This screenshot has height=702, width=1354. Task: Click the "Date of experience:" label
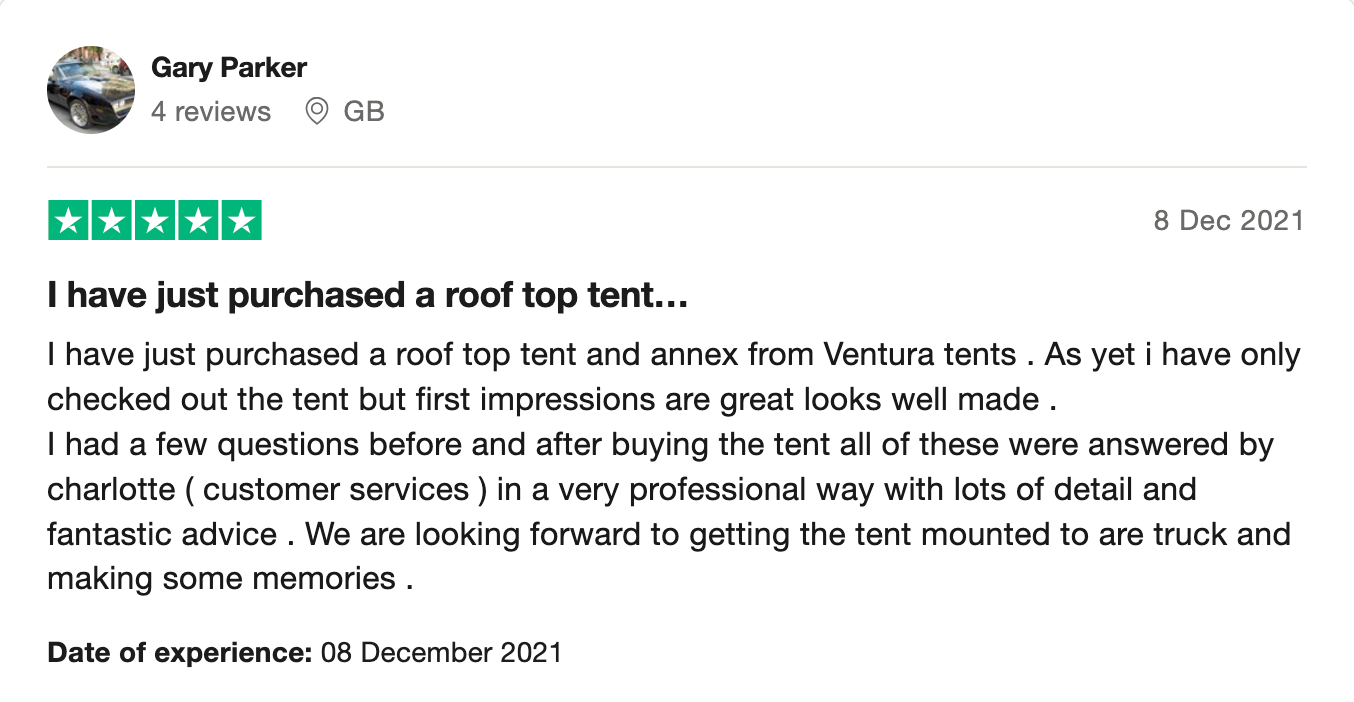[x=180, y=653]
